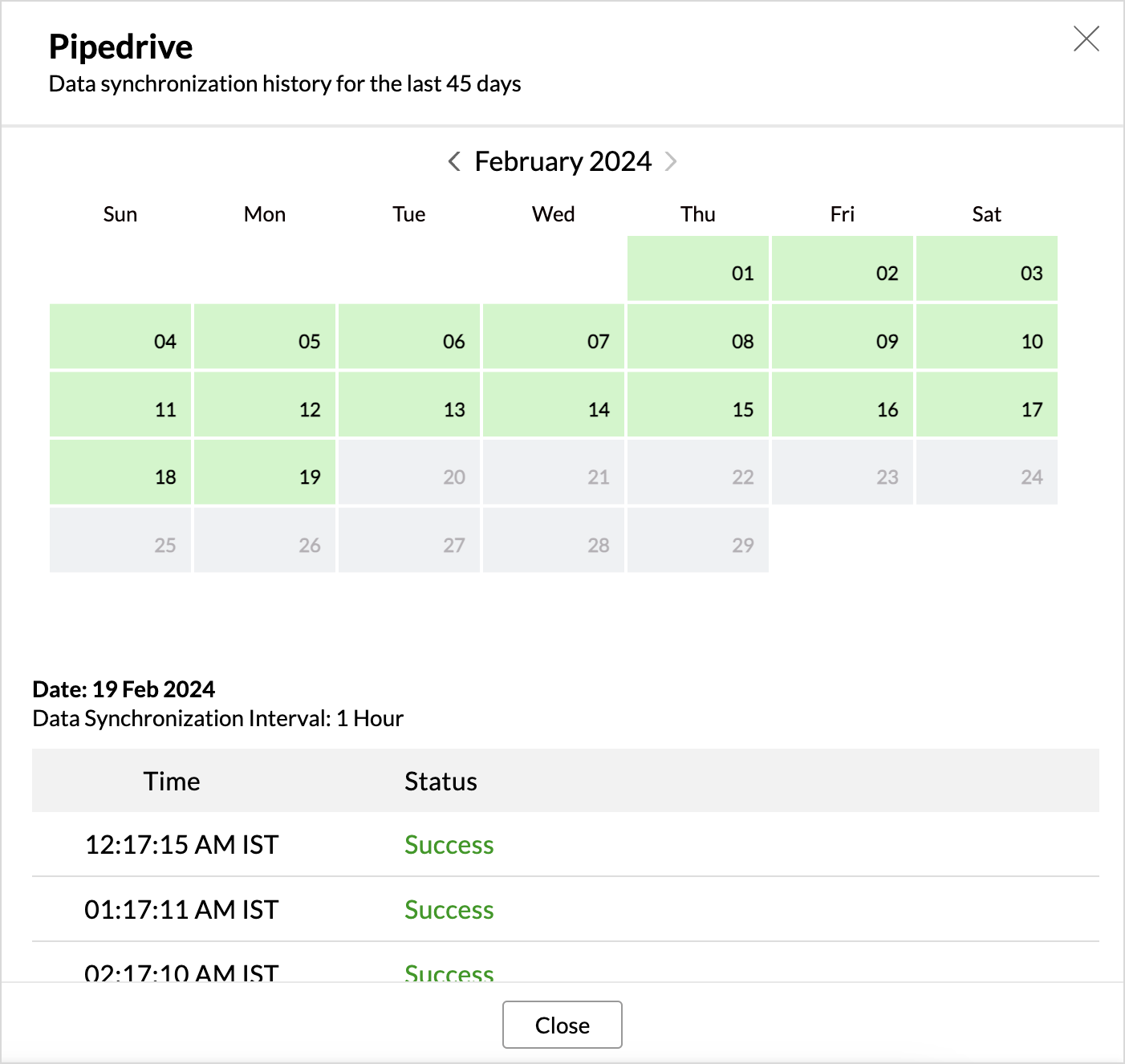The width and height of the screenshot is (1125, 1064).
Task: Click the February 2024 month title
Action: point(563,161)
